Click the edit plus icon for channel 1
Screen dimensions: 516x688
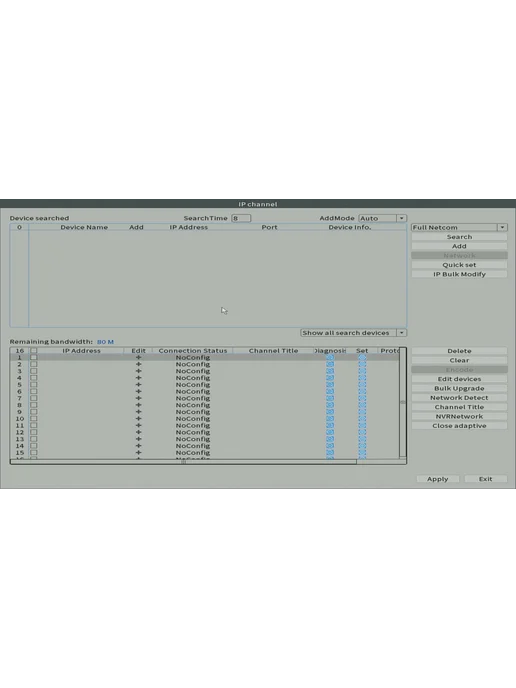coord(139,358)
